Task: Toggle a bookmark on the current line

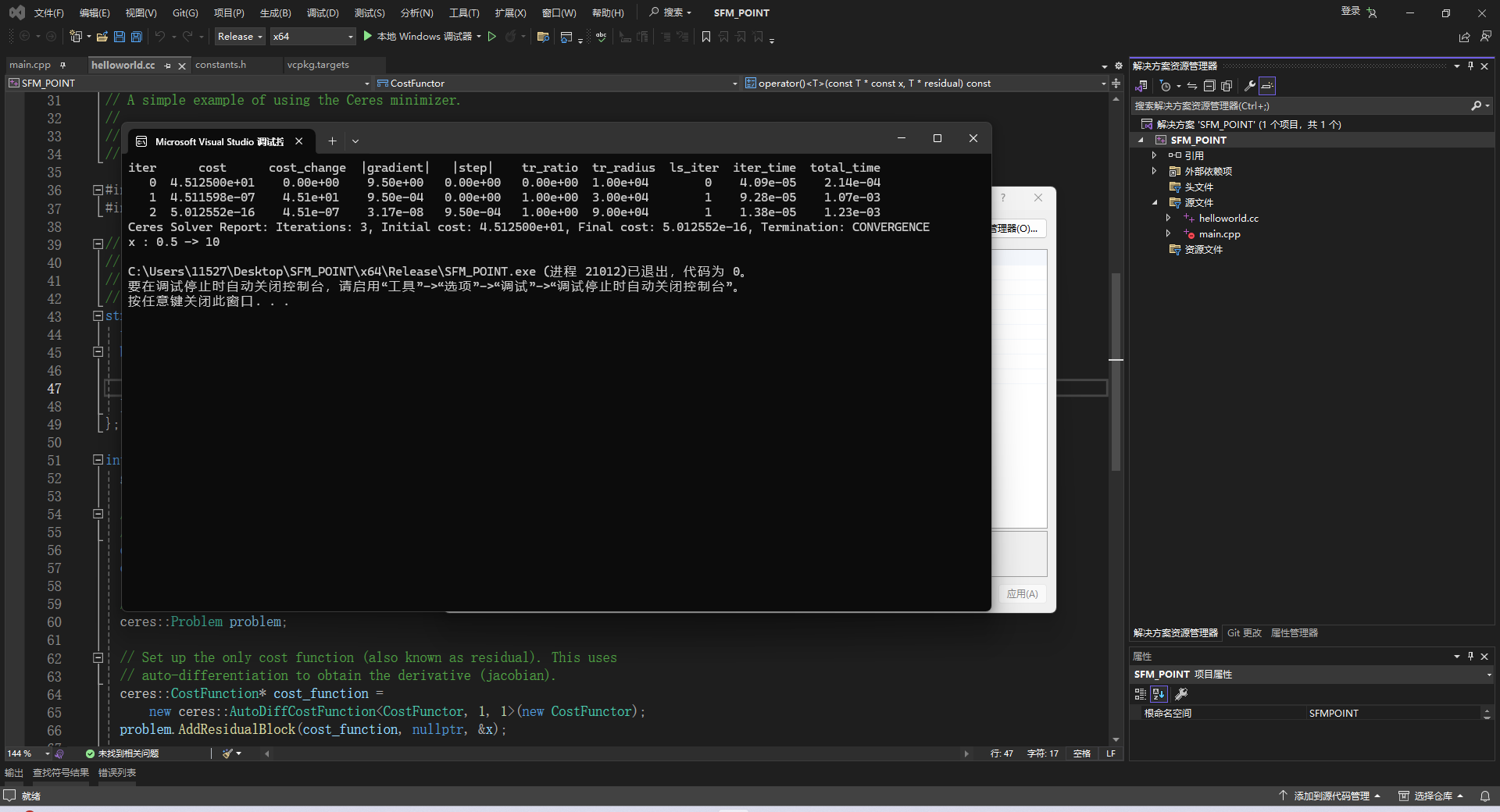Action: 705,37
